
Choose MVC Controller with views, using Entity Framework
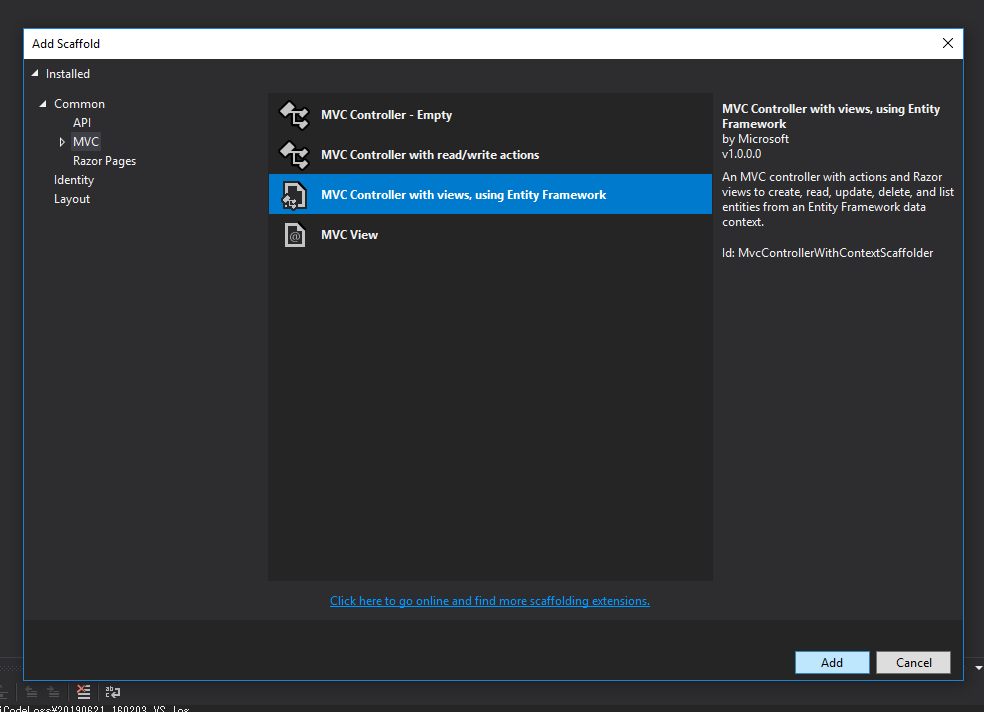(x=490, y=194)
